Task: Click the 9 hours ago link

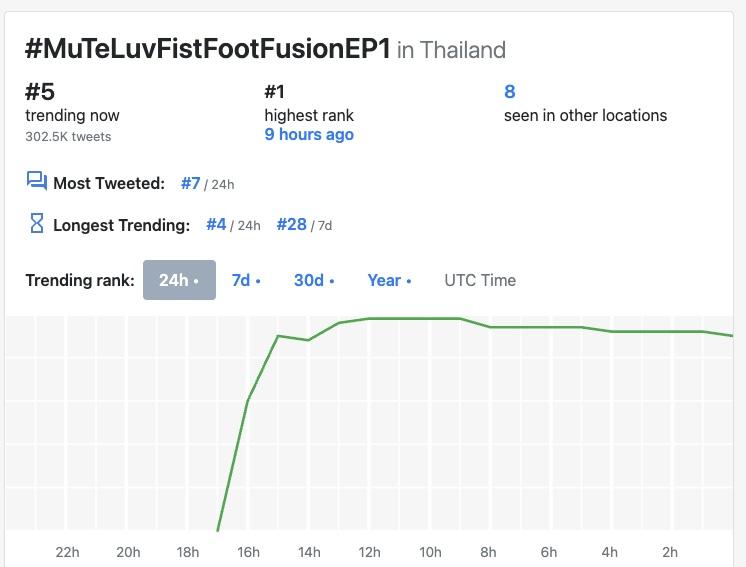Action: pos(309,134)
